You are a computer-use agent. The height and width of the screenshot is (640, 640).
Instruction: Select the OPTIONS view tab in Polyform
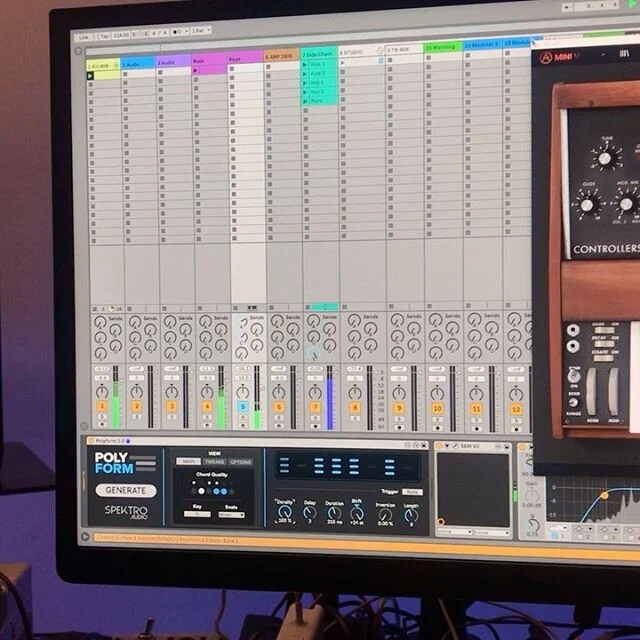click(x=241, y=462)
